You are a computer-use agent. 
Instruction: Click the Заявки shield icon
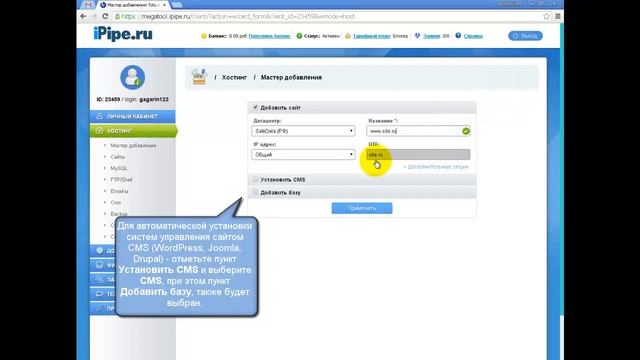point(417,36)
